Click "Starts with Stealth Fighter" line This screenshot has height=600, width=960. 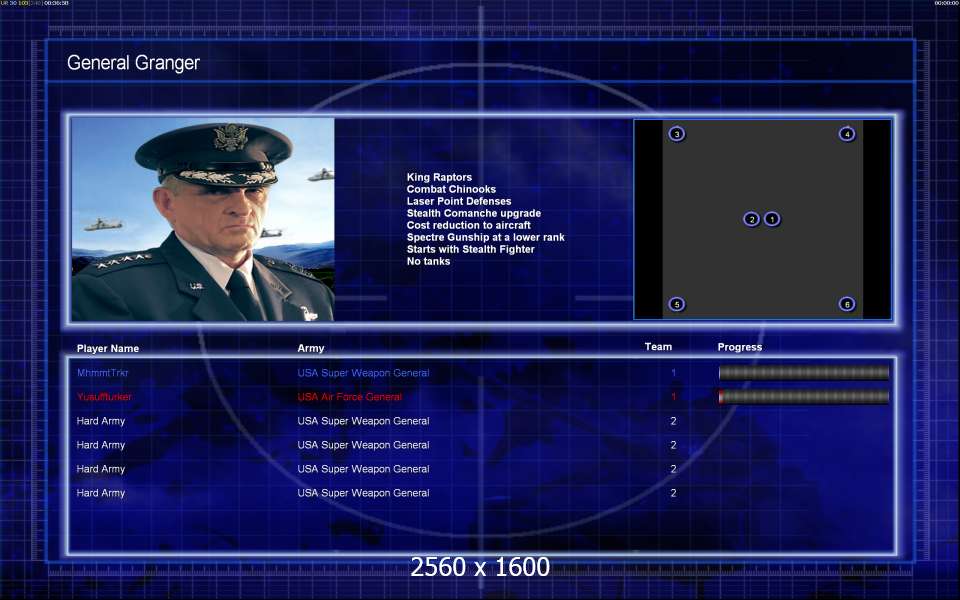(x=470, y=249)
